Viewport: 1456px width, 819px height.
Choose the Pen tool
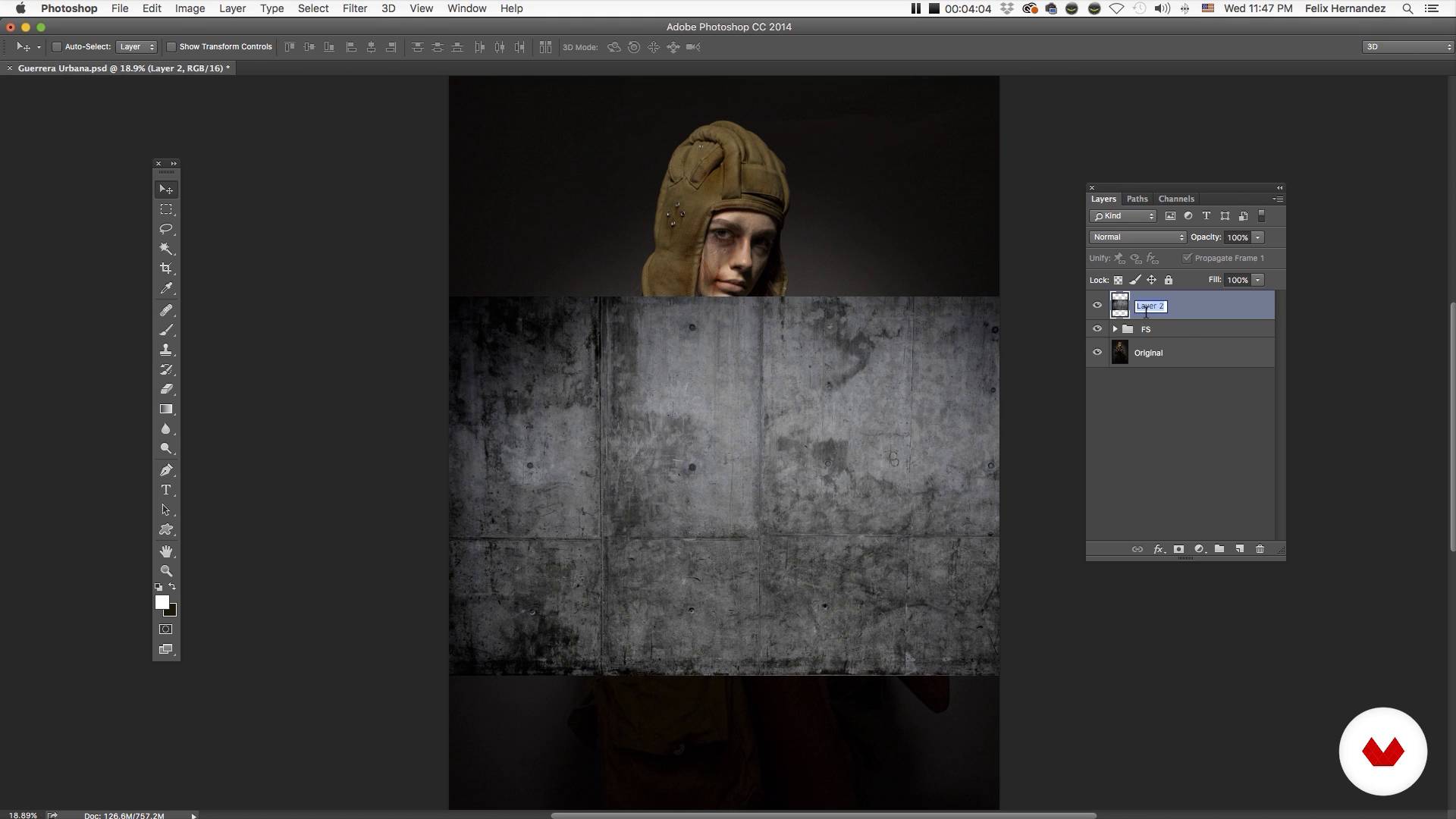click(166, 470)
